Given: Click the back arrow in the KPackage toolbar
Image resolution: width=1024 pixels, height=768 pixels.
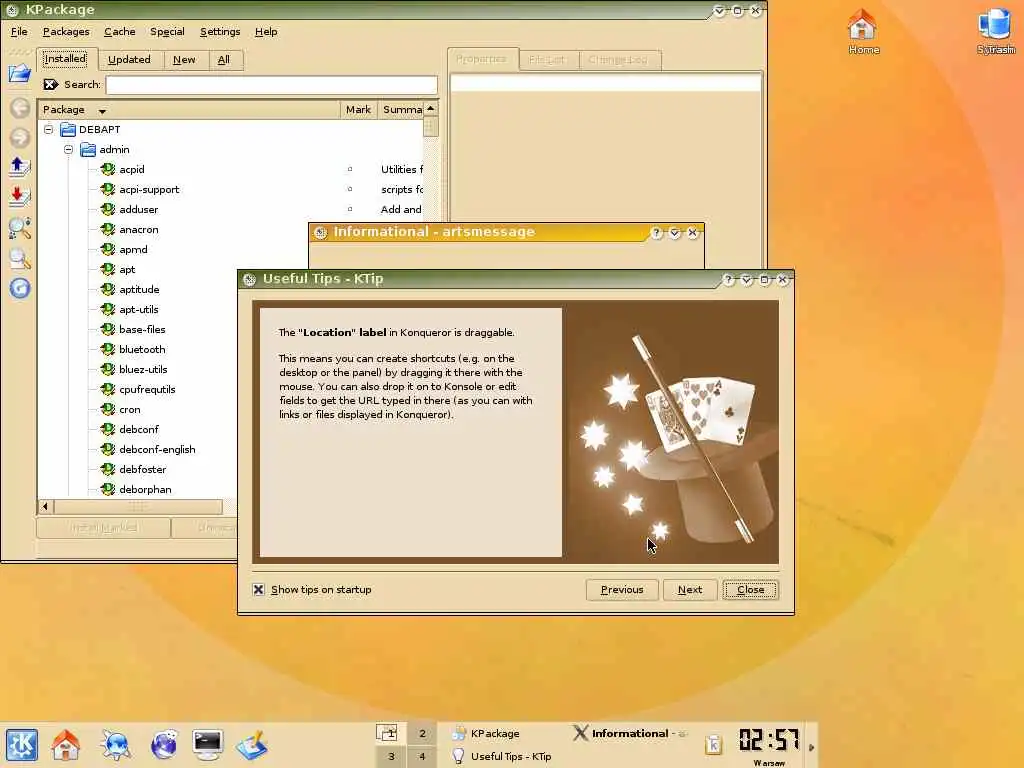Looking at the screenshot, I should 20,108.
